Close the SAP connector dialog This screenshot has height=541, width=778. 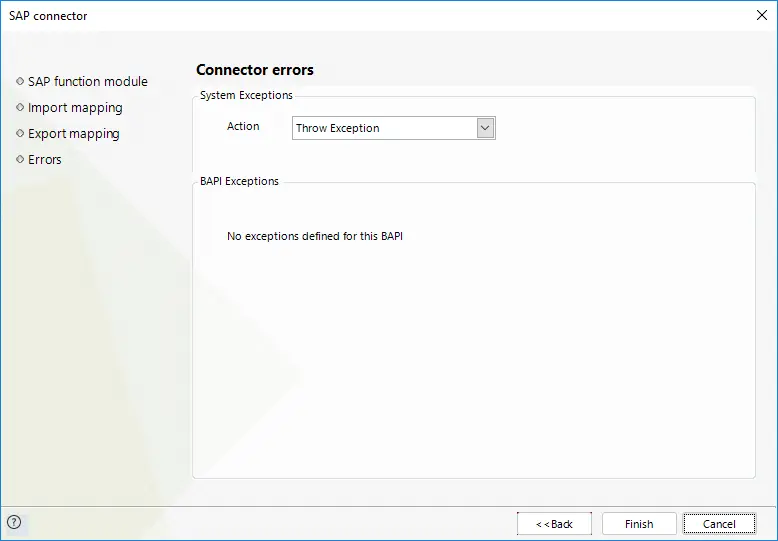(x=762, y=15)
